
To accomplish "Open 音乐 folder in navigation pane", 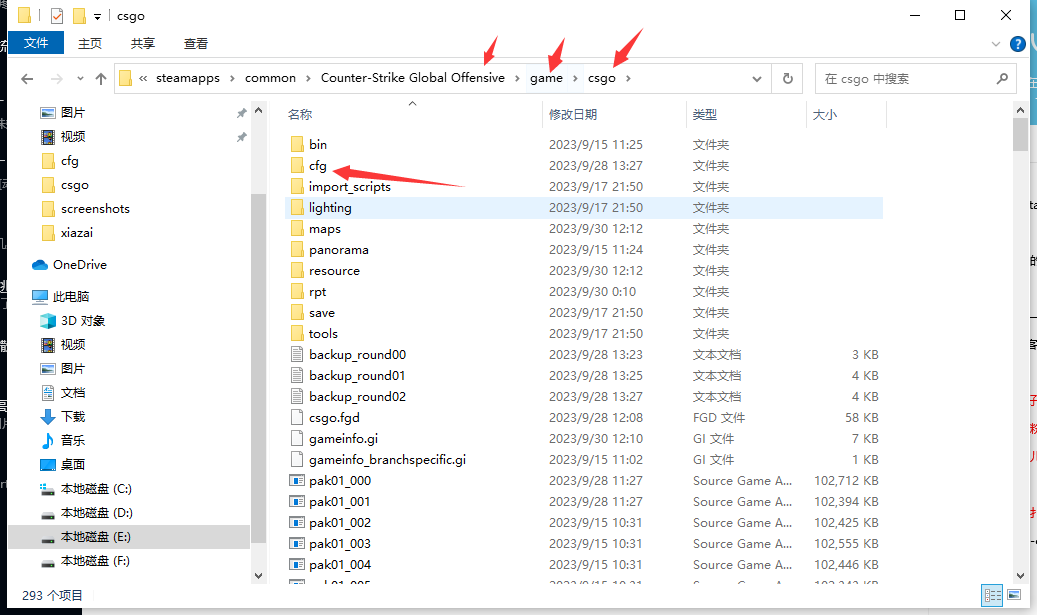I will click(73, 440).
